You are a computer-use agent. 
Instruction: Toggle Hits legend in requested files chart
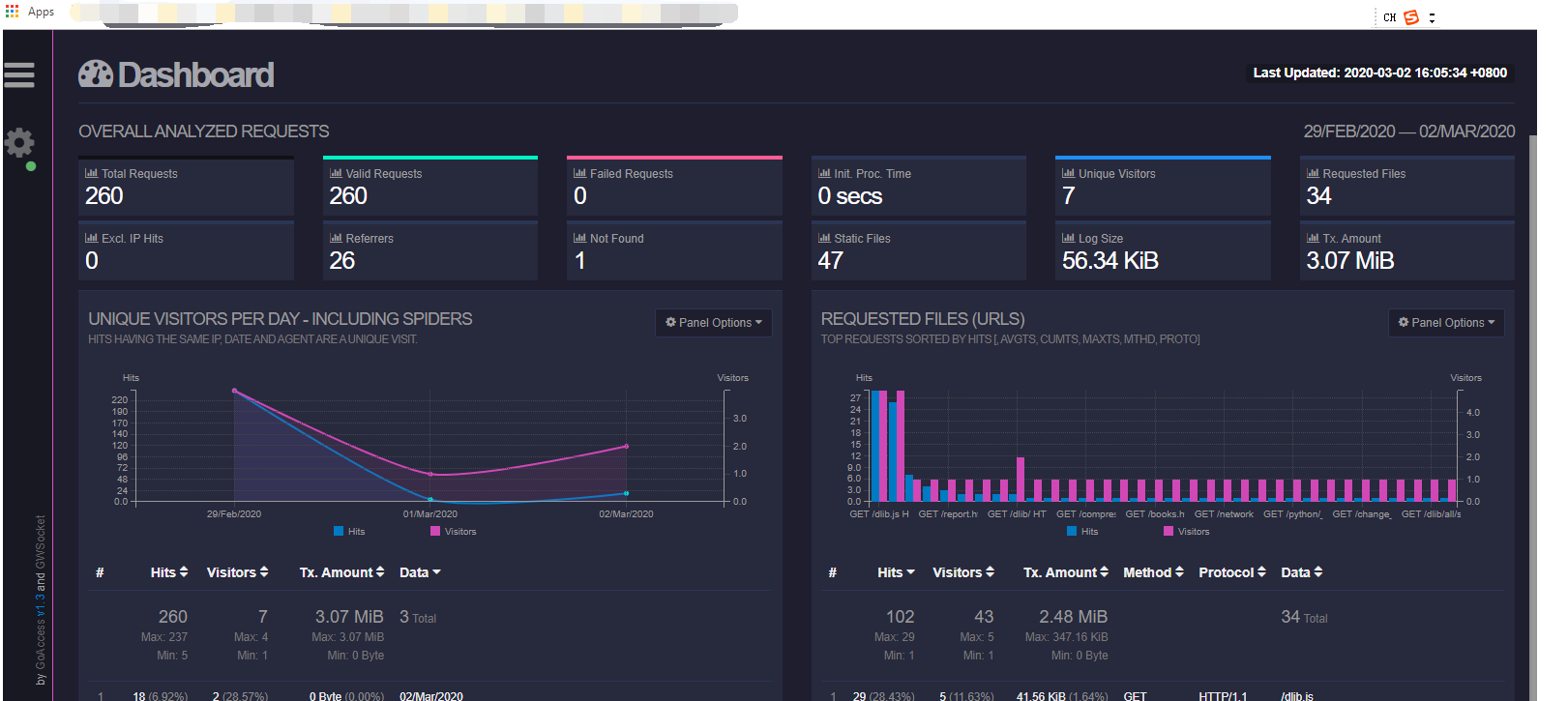[1082, 531]
